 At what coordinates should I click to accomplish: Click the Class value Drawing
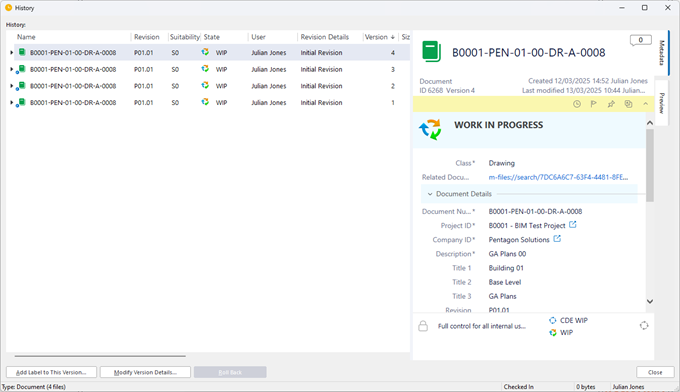501,163
